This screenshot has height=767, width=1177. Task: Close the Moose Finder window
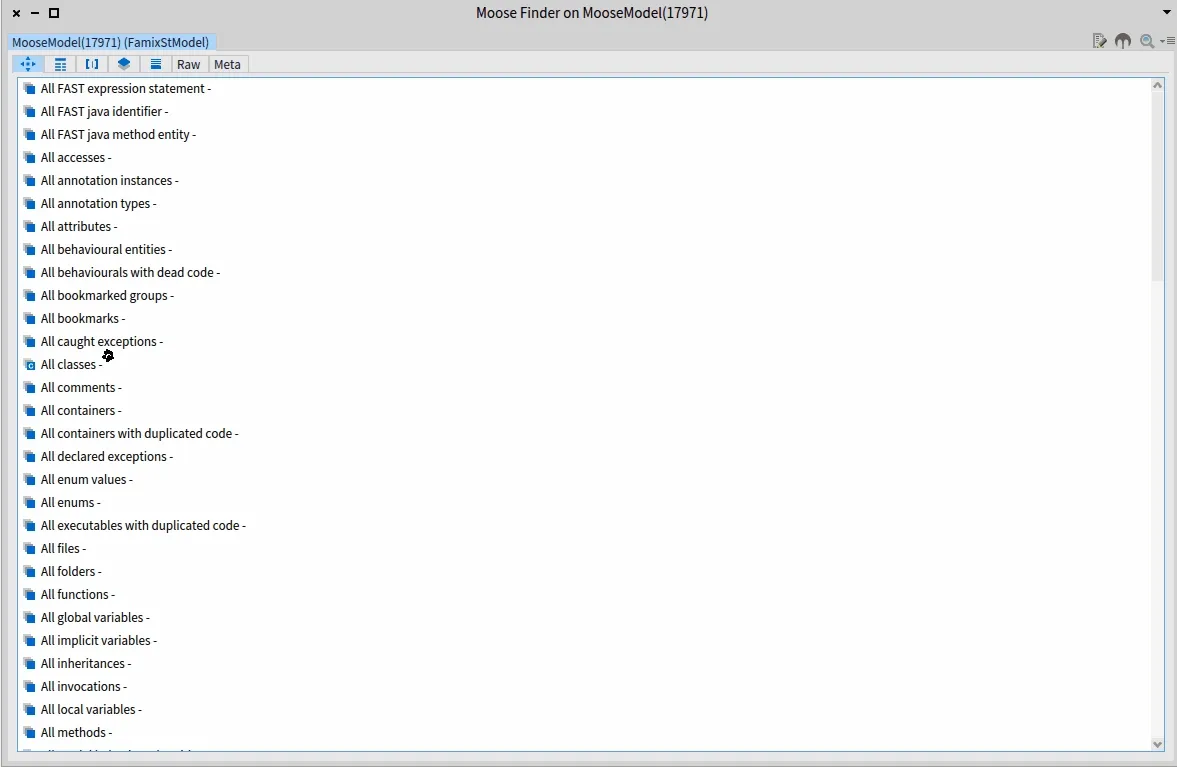(17, 13)
